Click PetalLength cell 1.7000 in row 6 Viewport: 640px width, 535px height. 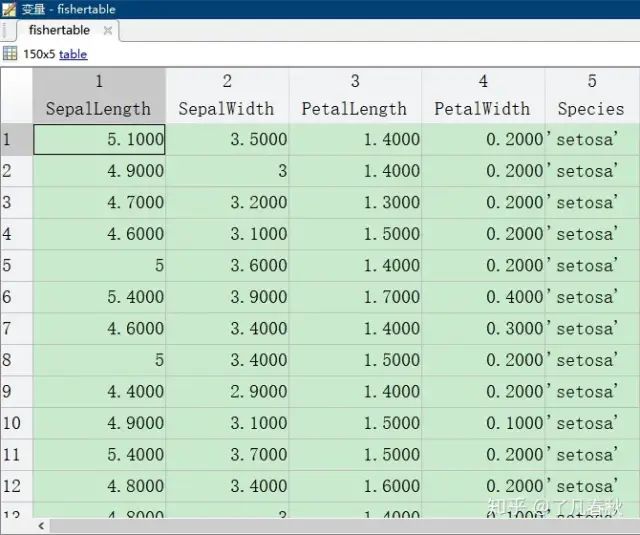[x=355, y=297]
